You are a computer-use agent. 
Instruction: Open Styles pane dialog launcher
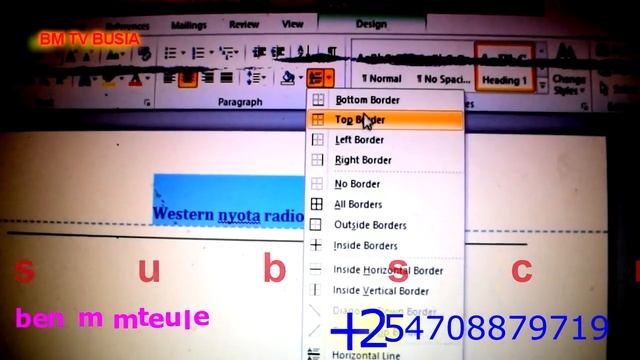(x=584, y=106)
